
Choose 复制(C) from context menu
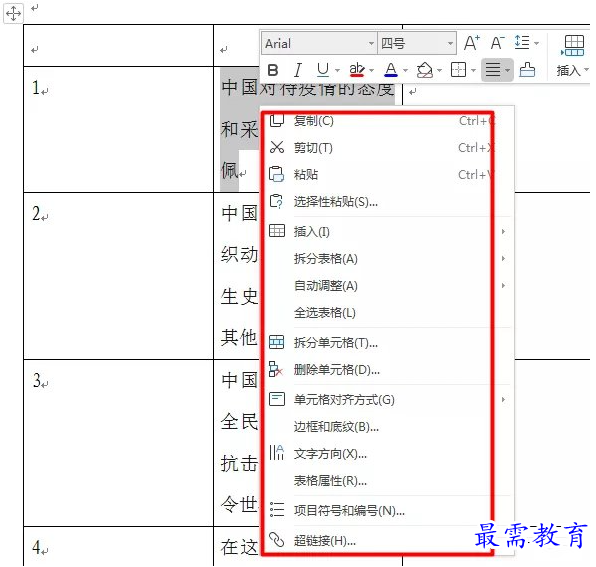pyautogui.click(x=388, y=121)
